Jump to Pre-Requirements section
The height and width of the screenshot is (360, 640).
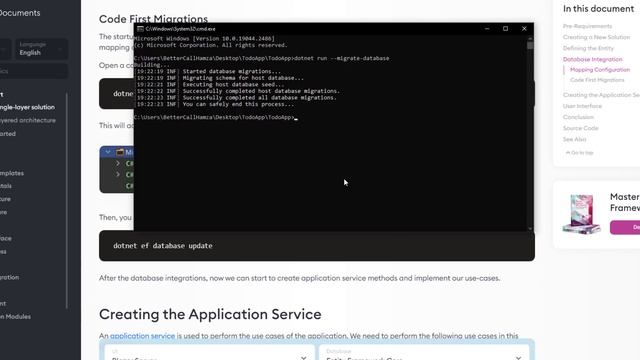(587, 26)
